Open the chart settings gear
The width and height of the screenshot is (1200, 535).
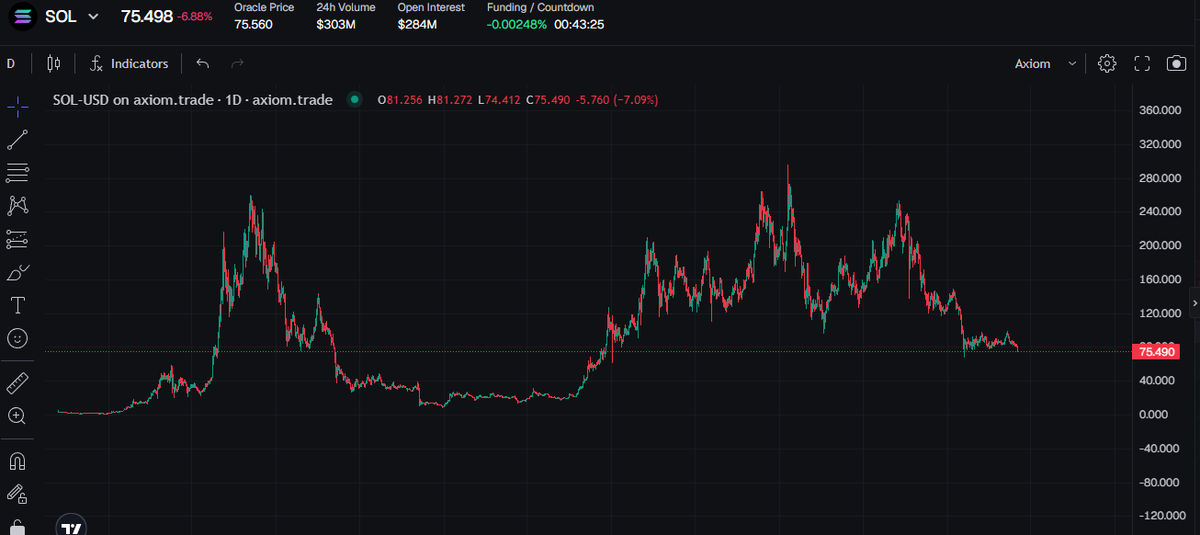point(1107,63)
